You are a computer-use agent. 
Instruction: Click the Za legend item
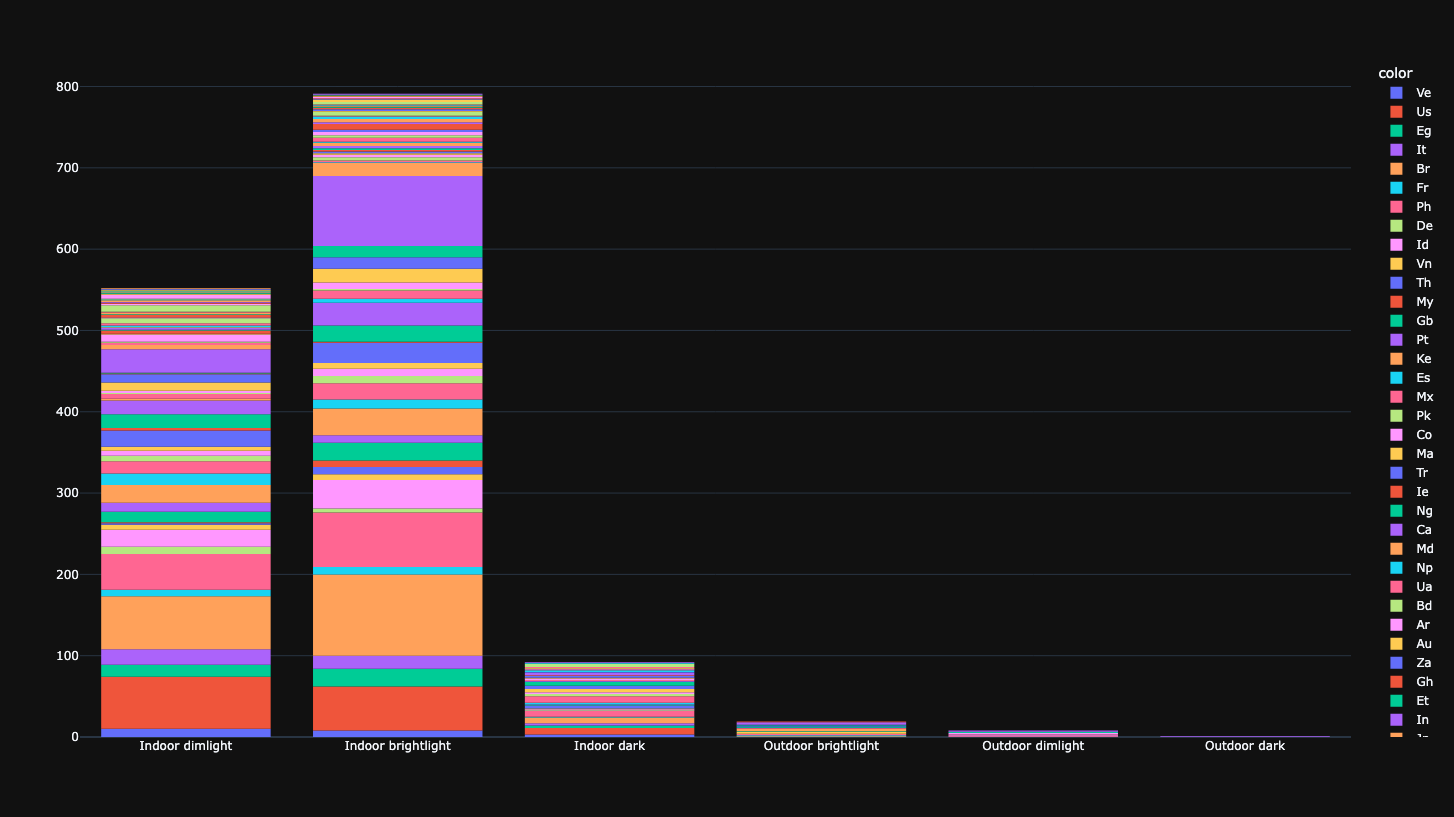[1411, 663]
